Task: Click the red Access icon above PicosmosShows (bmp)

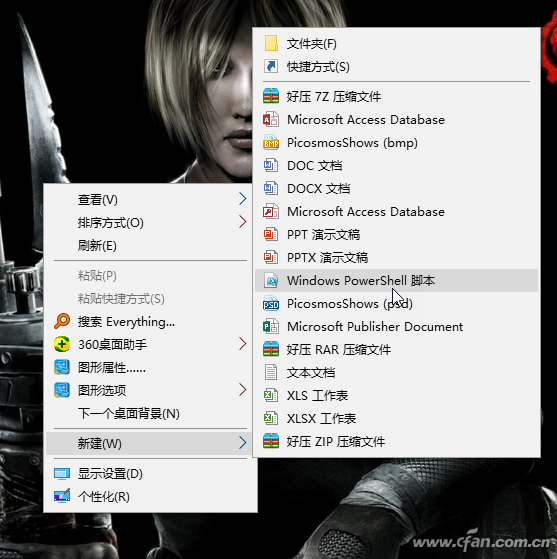Action: (271, 119)
